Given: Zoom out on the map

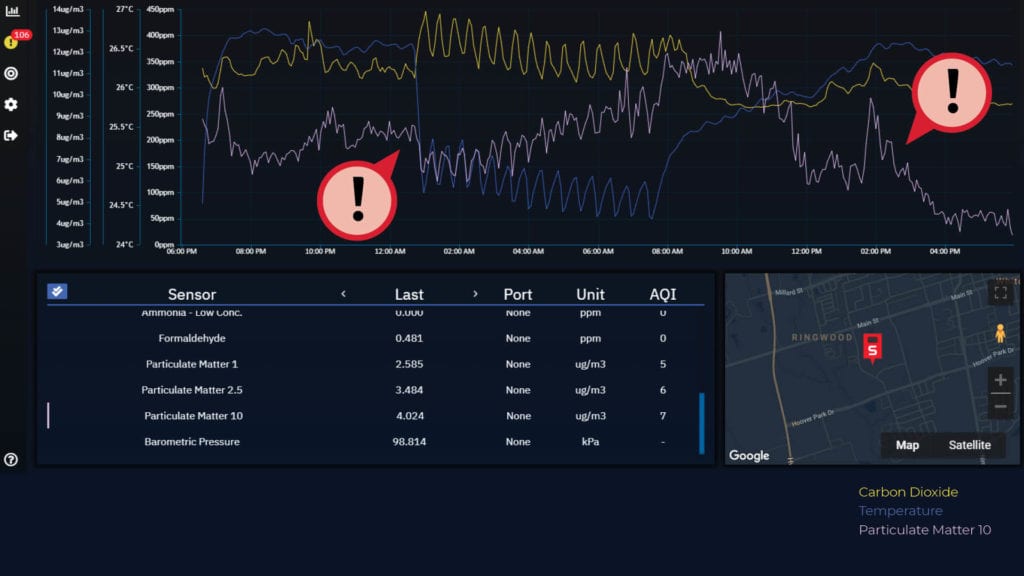Looking at the screenshot, I should coord(1000,406).
